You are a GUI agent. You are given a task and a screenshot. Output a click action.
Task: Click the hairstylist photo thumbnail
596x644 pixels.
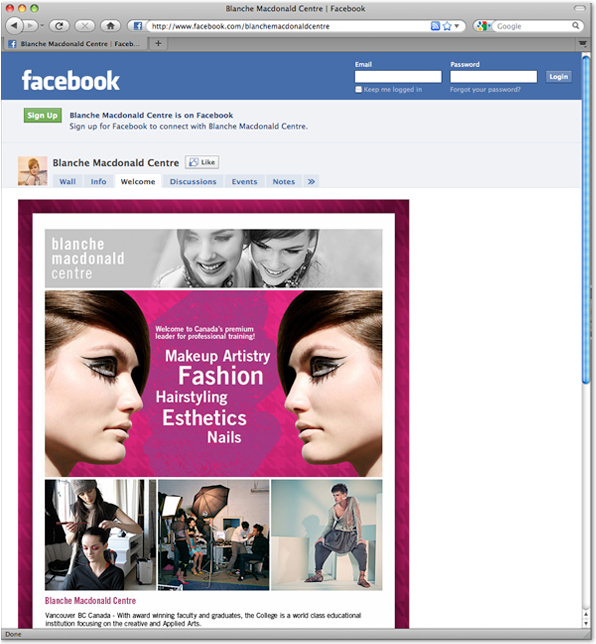pyautogui.click(x=101, y=535)
